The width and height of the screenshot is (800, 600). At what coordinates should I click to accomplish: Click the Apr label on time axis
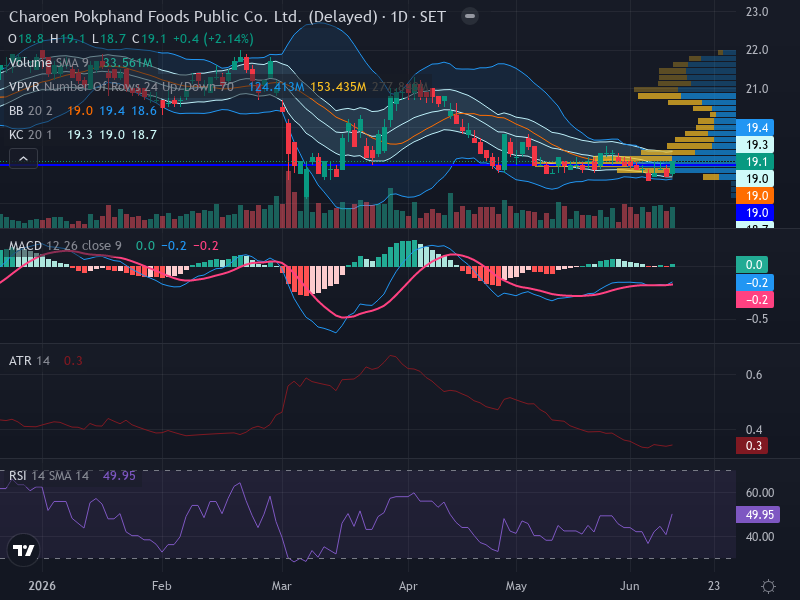coord(408,586)
